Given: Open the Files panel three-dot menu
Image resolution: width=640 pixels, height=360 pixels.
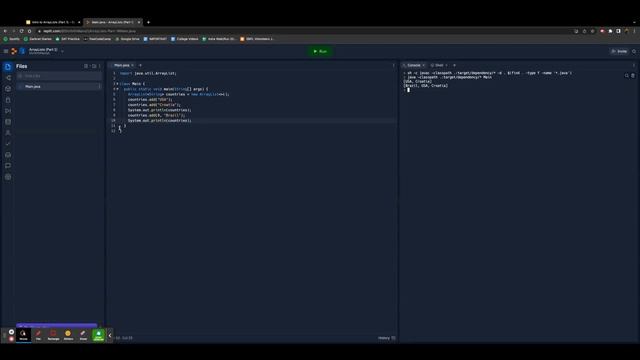Looking at the screenshot, I should [100, 66].
